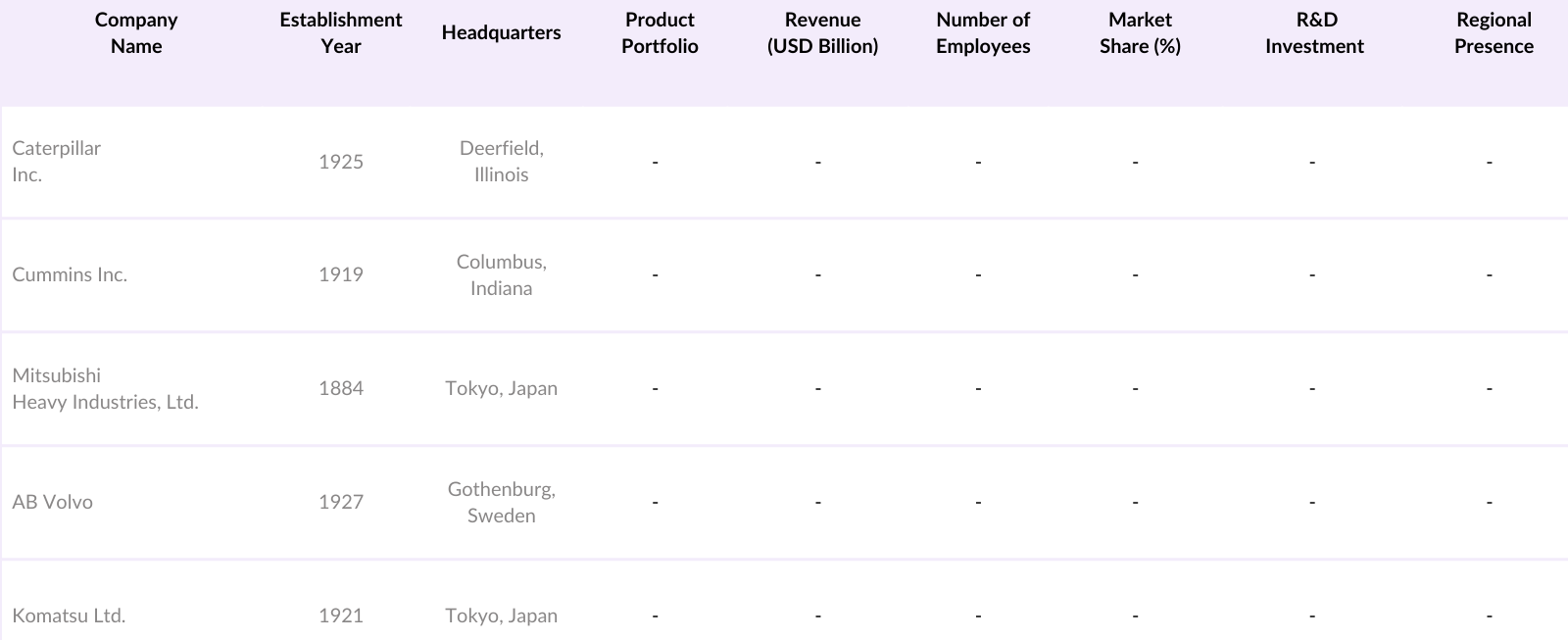
Task: Select the Caterpillar Inc. company cell
Action: click(x=57, y=162)
